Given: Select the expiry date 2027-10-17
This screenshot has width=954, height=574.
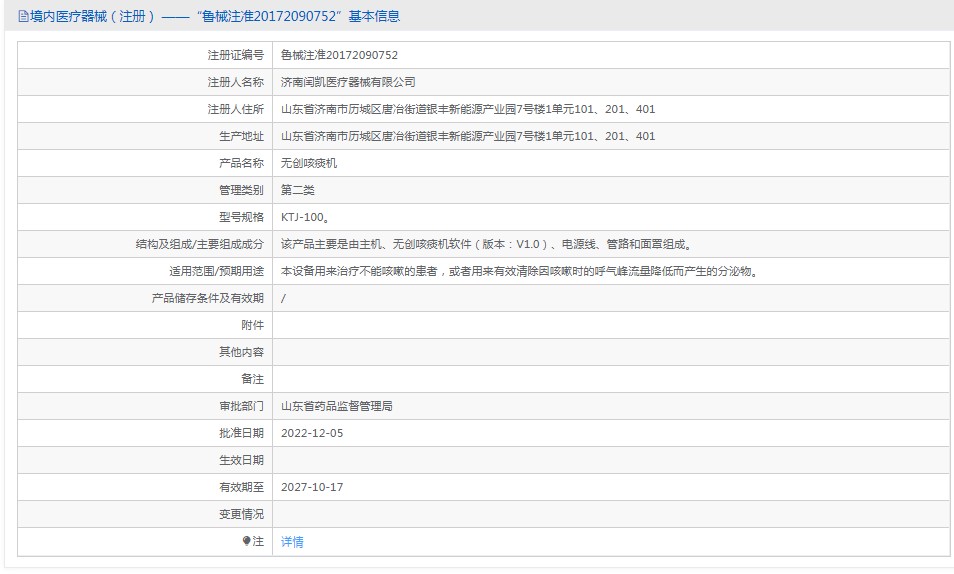Looking at the screenshot, I should point(312,488).
